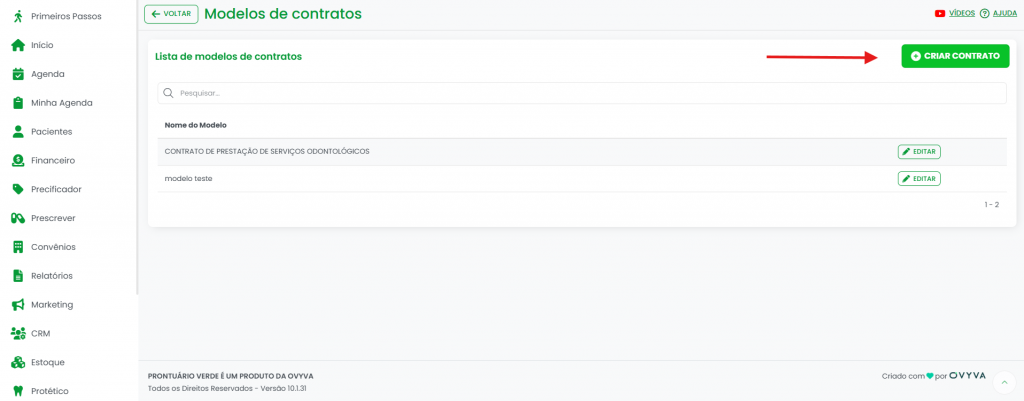The image size is (1024, 401).
Task: Open Financeiro via the money icon
Action: coord(17,160)
